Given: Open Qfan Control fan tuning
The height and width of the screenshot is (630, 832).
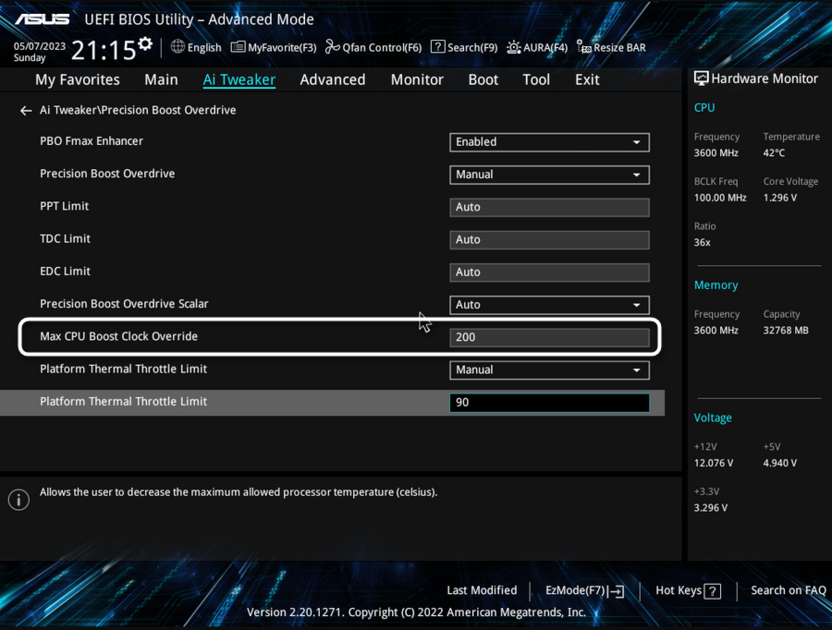Looking at the screenshot, I should pyautogui.click(x=373, y=46).
